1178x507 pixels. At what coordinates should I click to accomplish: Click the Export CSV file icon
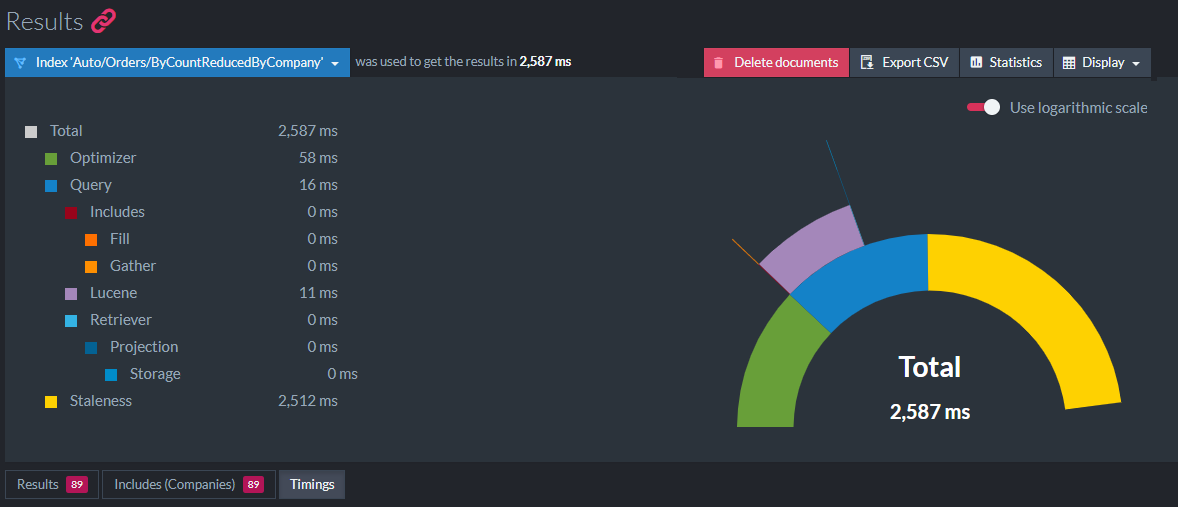(x=867, y=62)
